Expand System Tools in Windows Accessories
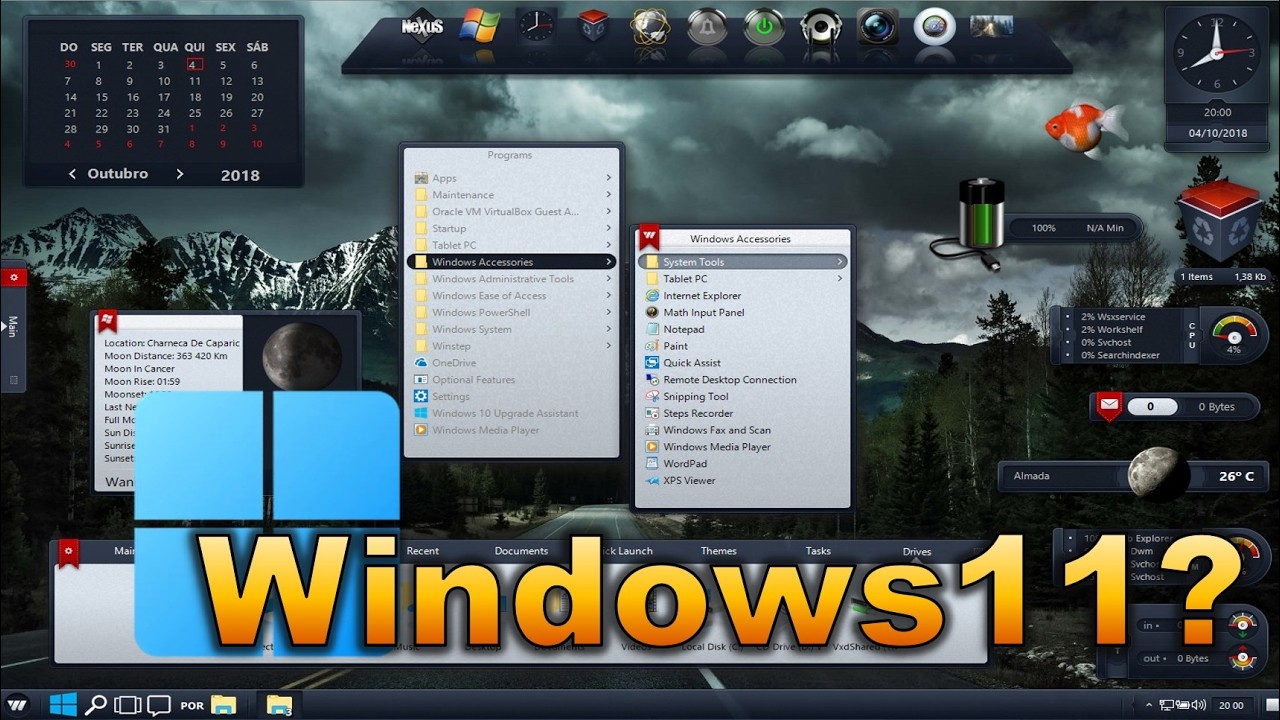 743,262
